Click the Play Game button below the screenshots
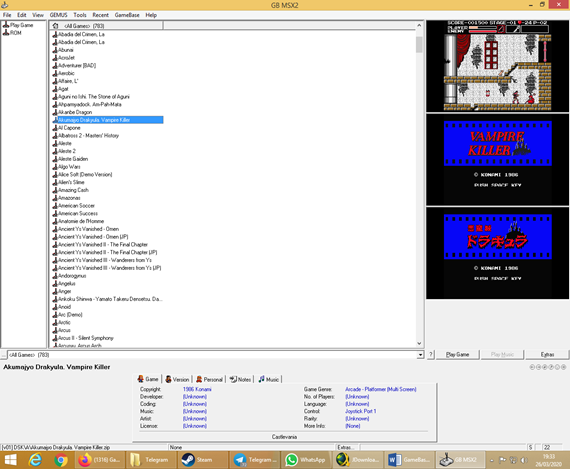This screenshot has height=469, width=570. tap(457, 354)
